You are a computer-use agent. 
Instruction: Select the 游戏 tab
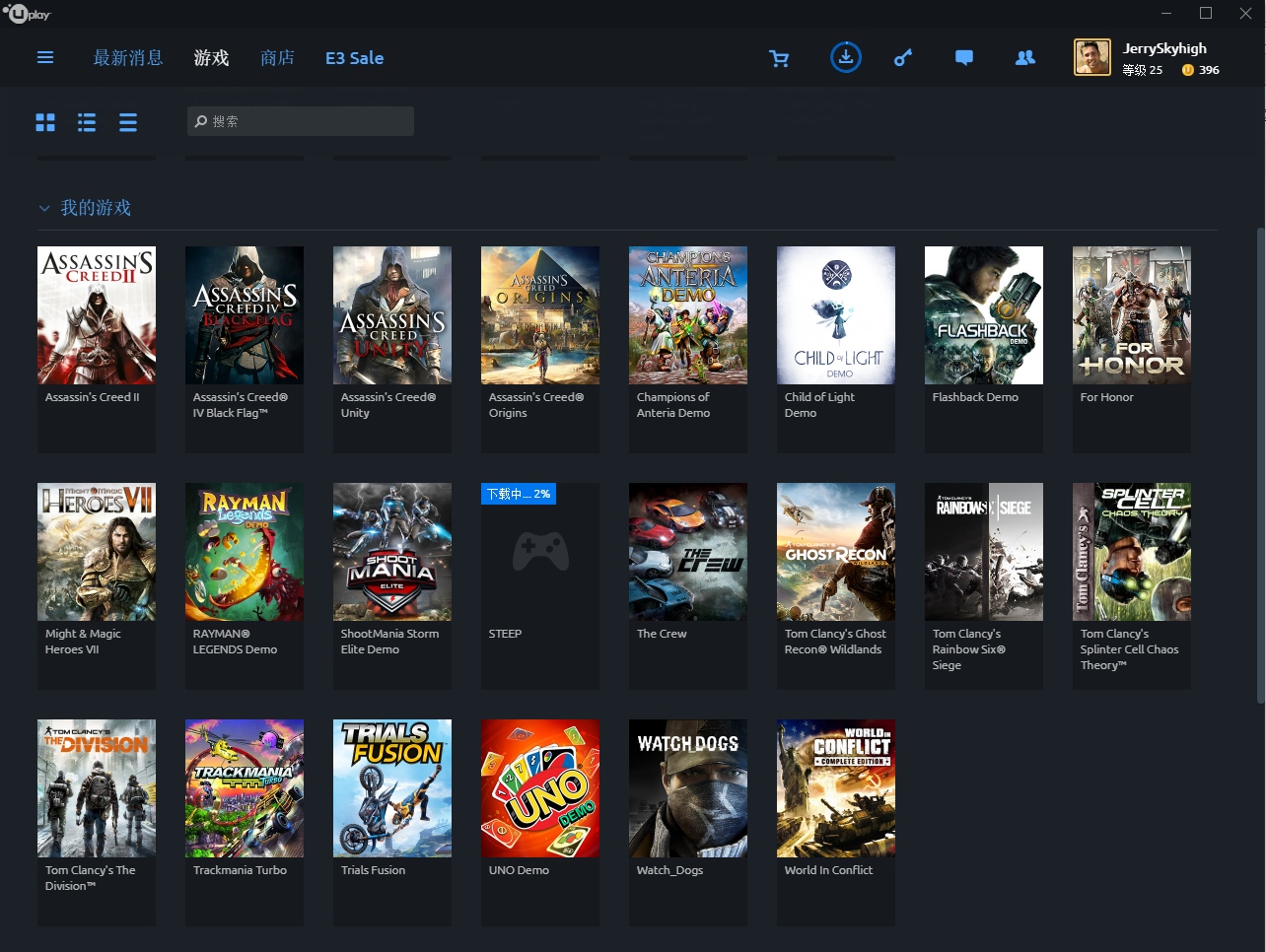pos(211,58)
